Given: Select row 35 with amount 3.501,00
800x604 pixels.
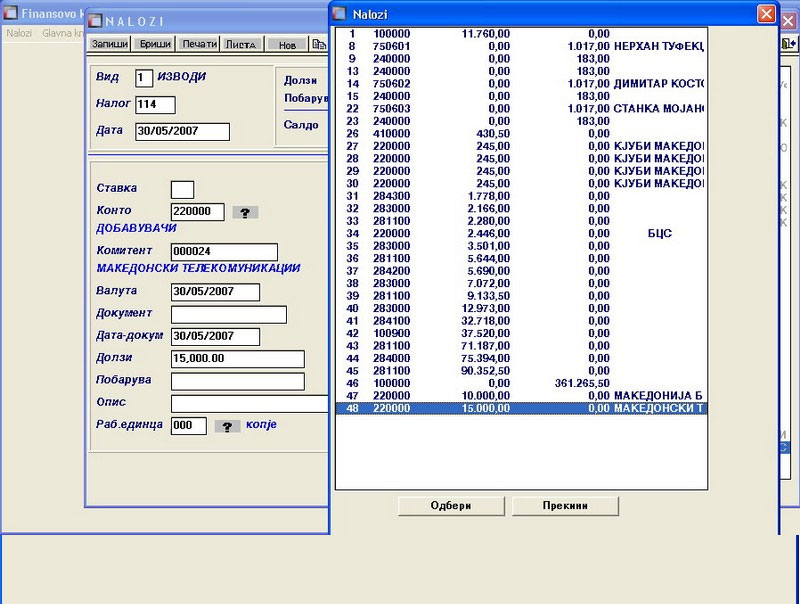Looking at the screenshot, I should point(521,246).
